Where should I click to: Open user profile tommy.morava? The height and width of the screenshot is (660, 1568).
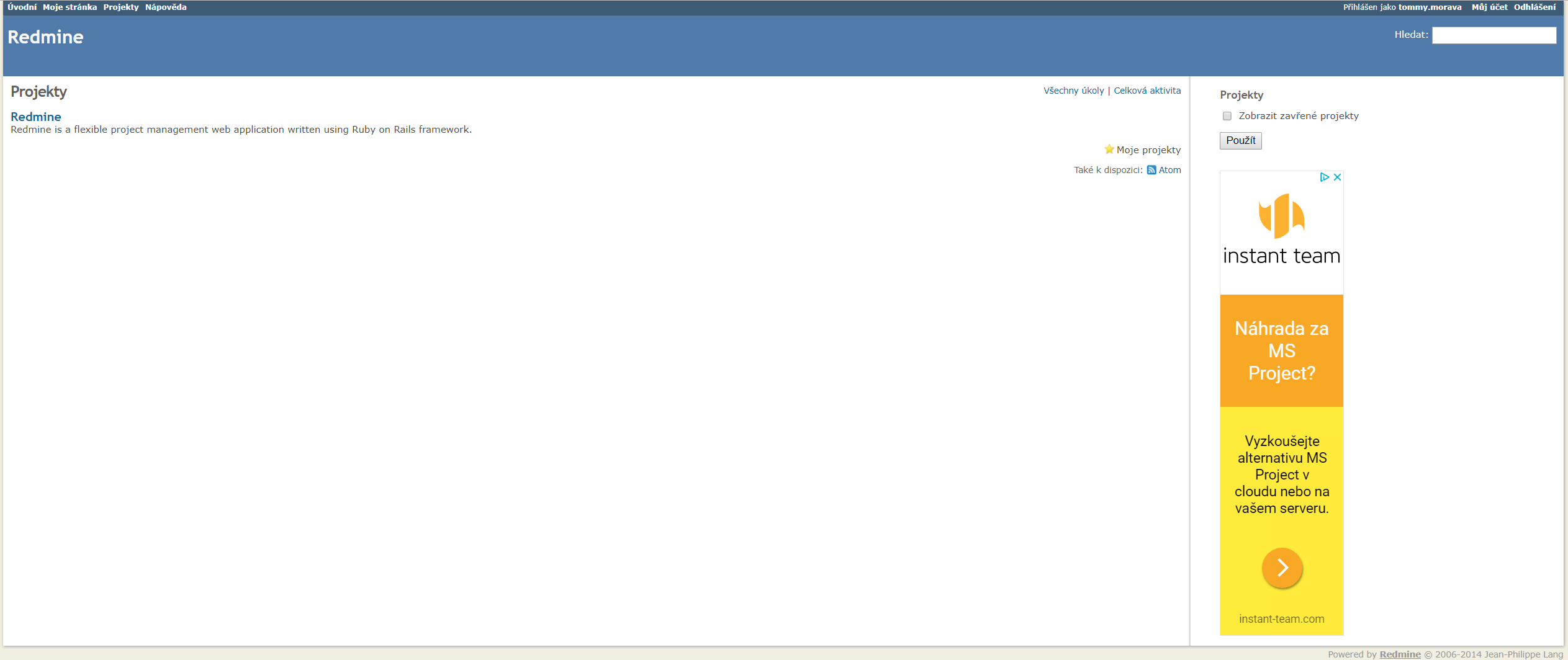(1430, 7)
